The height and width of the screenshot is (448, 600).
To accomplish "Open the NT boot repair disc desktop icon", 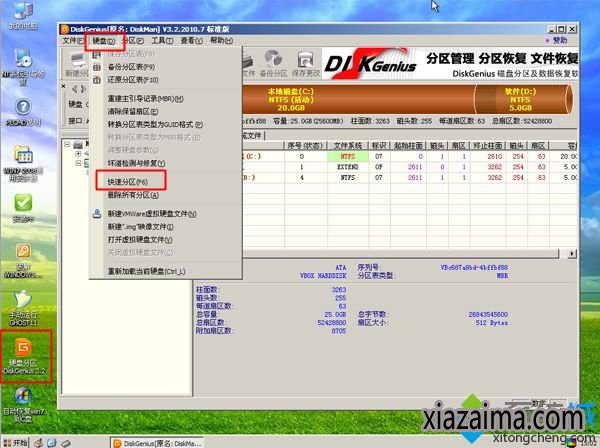I will [x=23, y=67].
